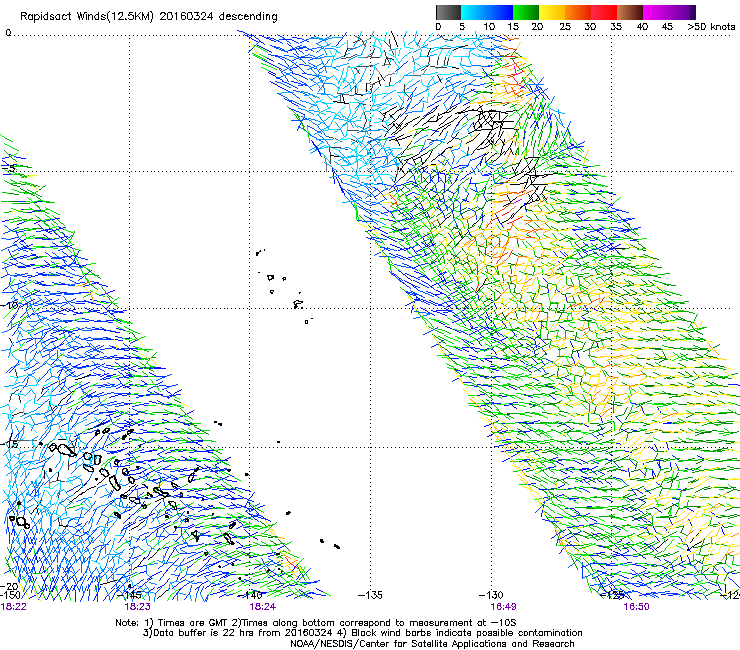The image size is (740, 650).
Task: Click the note line starting 'Note: 1) Times are GMT'
Action: (316, 623)
